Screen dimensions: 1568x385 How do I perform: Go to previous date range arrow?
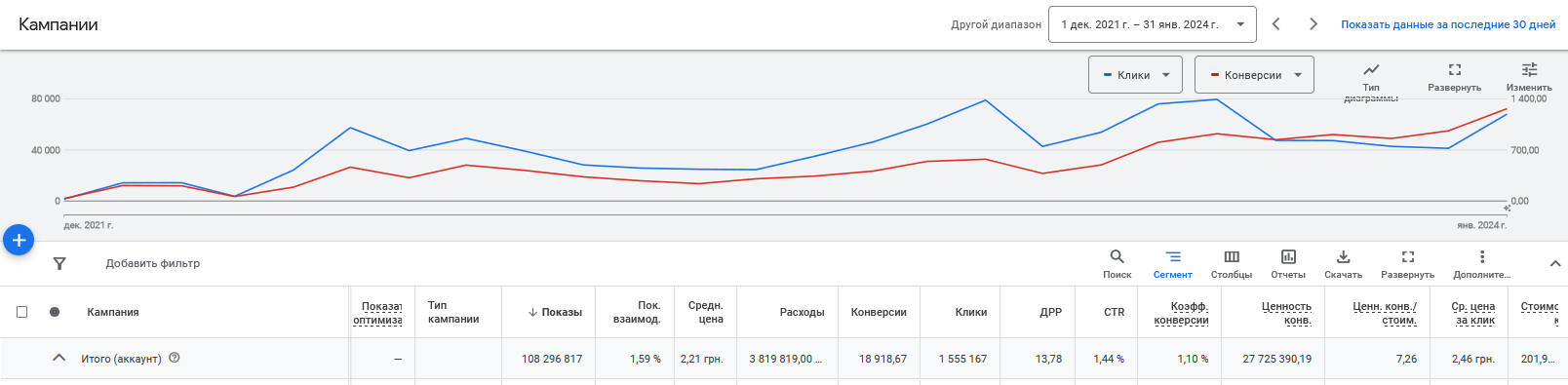[1275, 24]
